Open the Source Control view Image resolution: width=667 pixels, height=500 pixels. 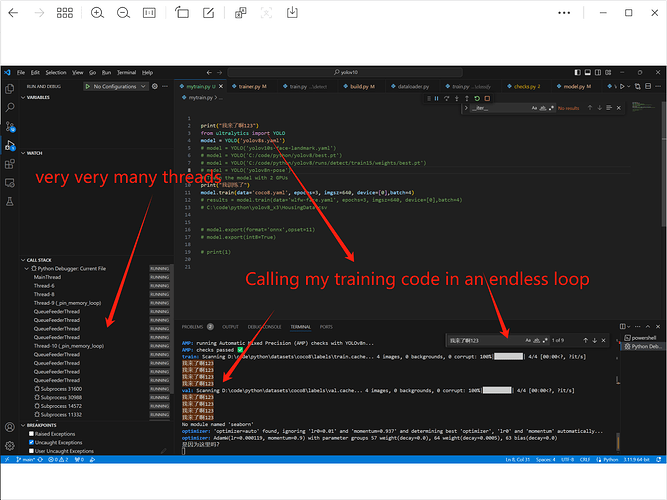click(10, 126)
